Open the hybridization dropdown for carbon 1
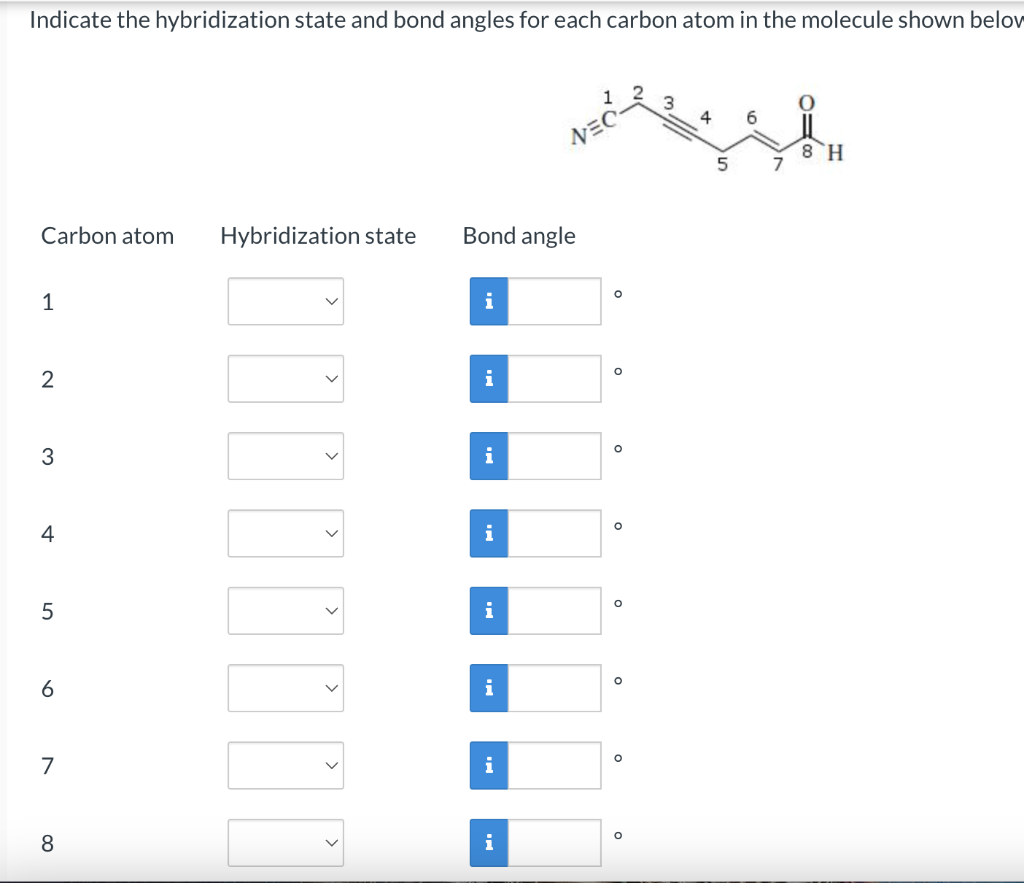This screenshot has width=1024, height=883. [285, 301]
